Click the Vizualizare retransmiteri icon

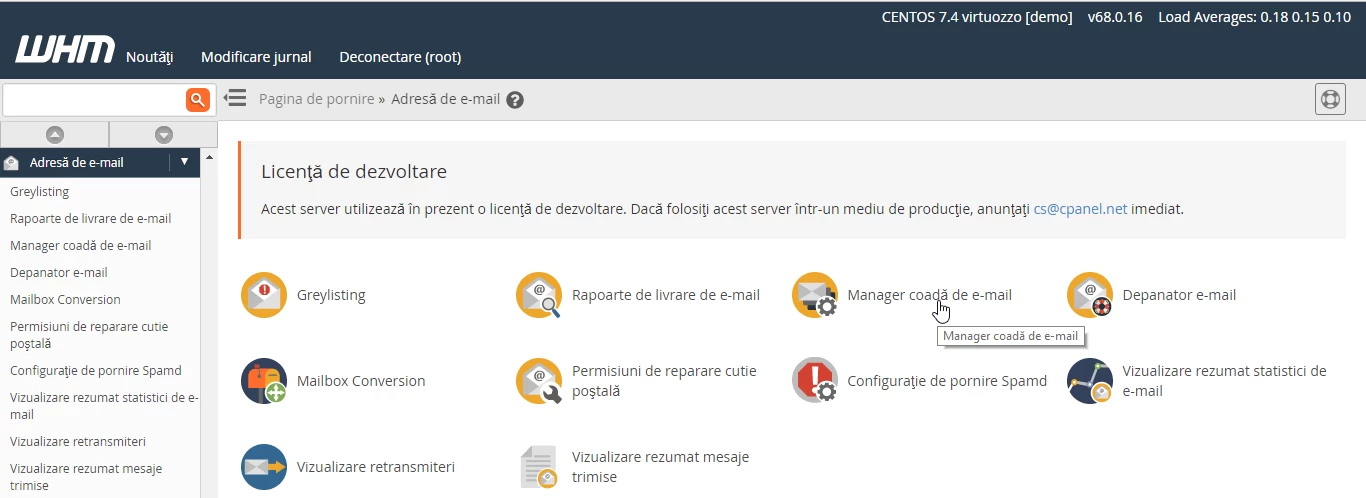pos(264,467)
